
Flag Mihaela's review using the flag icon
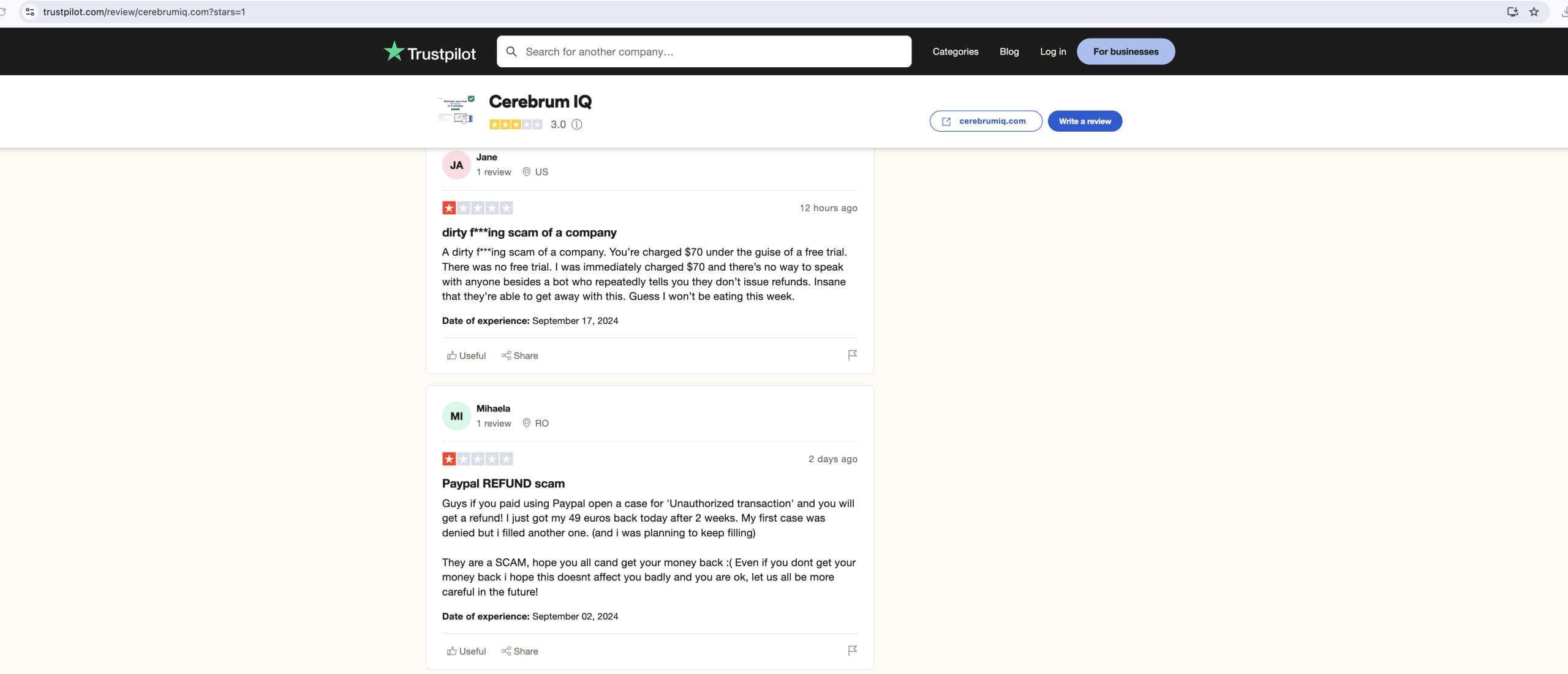[852, 651]
